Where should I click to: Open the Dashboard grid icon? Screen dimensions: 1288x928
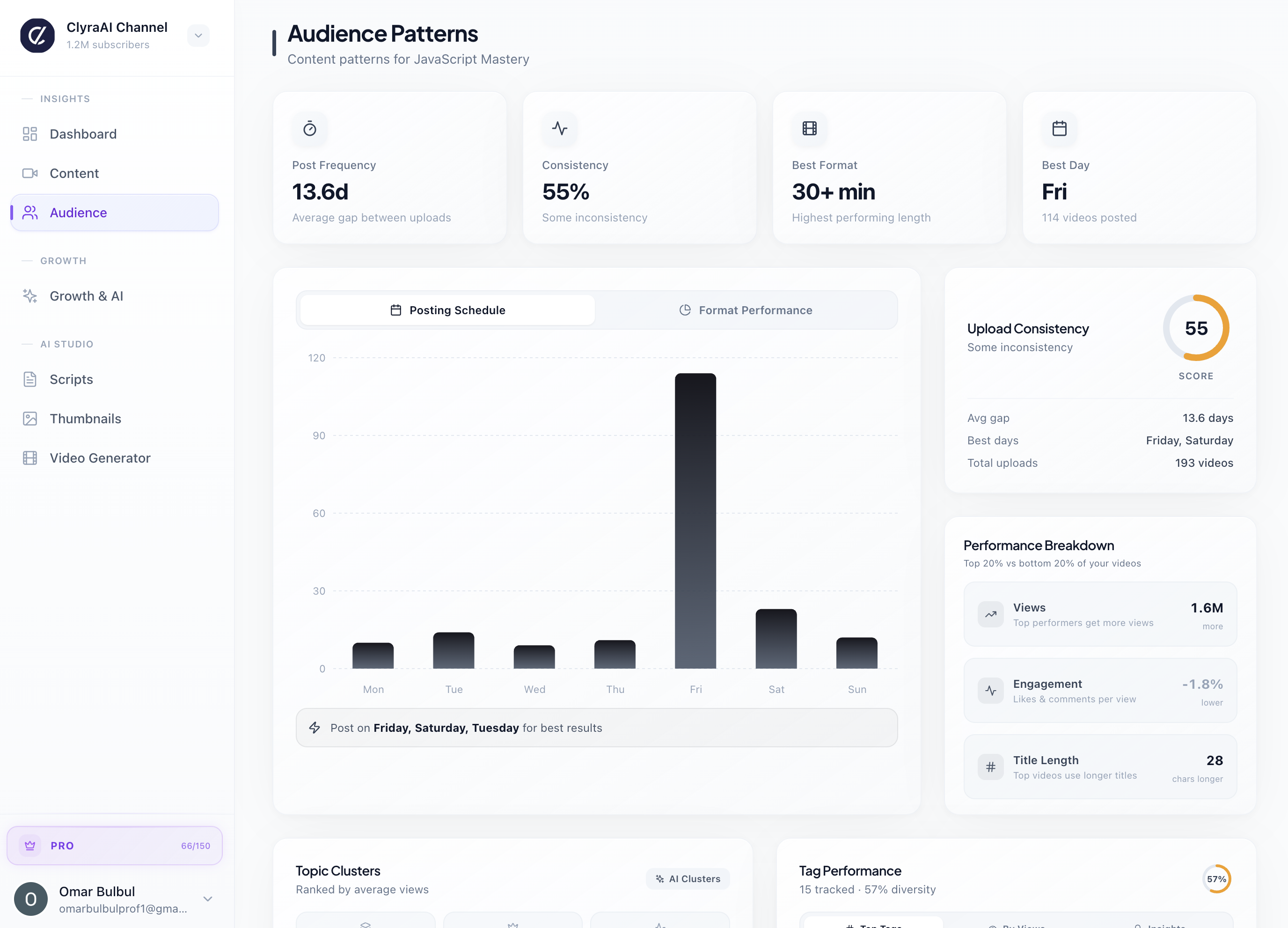[29, 134]
